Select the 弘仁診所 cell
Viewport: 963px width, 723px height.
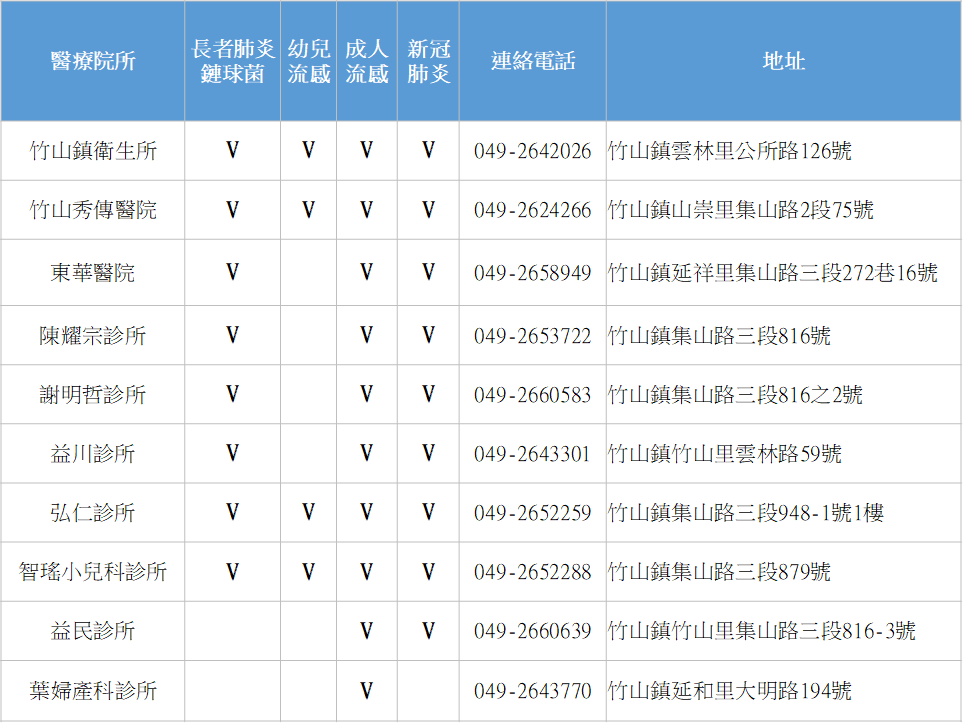pyautogui.click(x=93, y=512)
